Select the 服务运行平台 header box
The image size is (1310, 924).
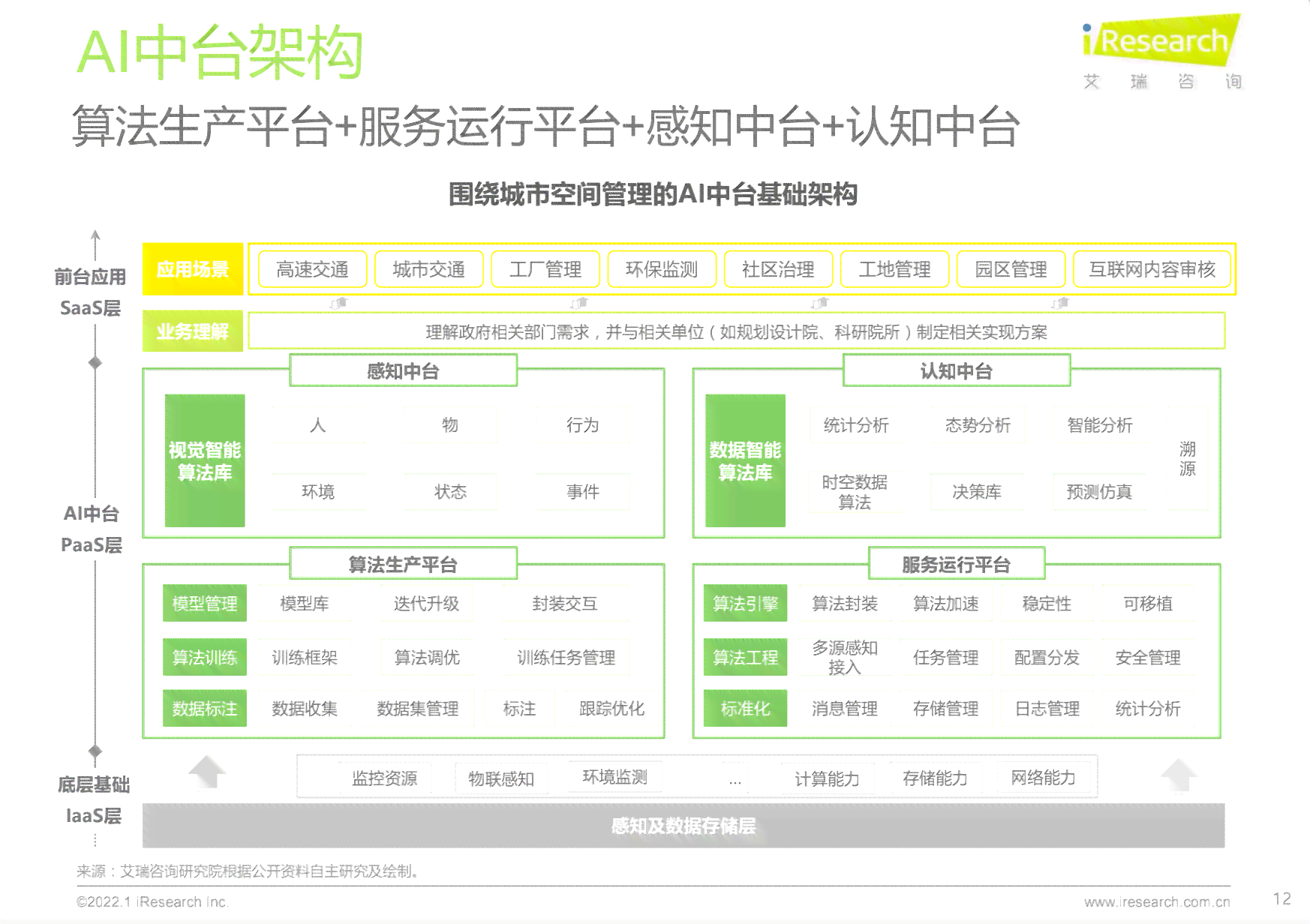(957, 564)
